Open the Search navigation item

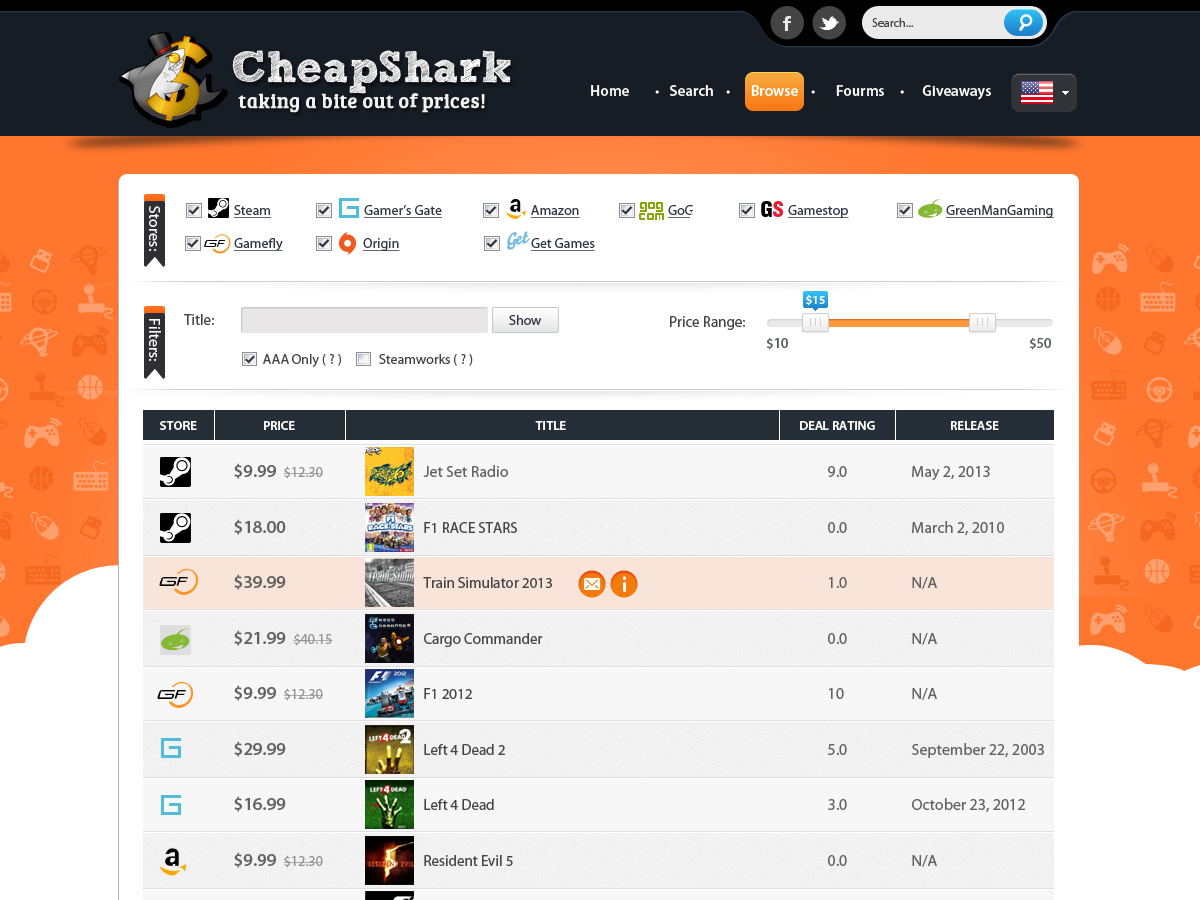click(x=691, y=91)
